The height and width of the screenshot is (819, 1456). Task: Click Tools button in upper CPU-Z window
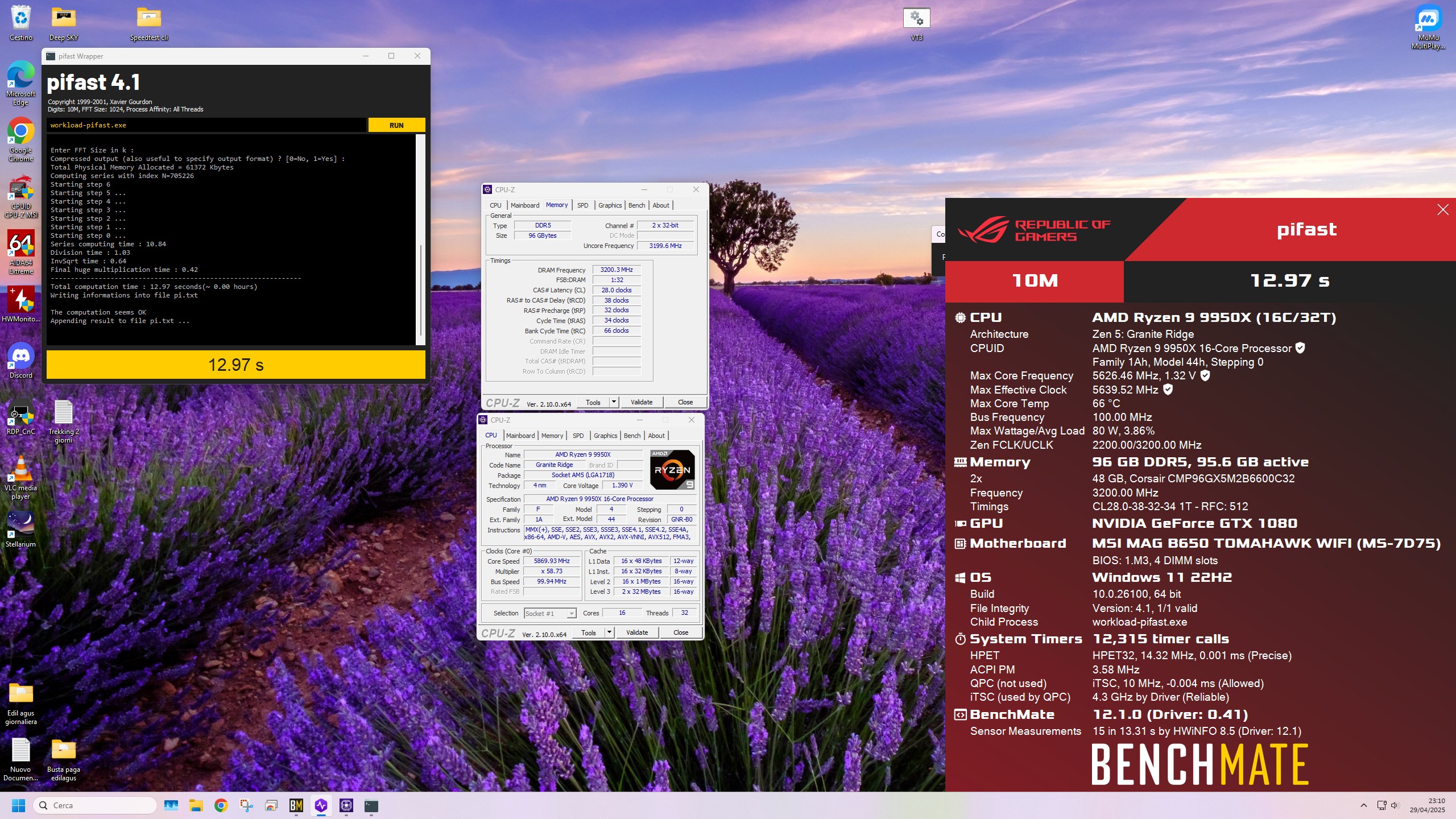coord(593,402)
